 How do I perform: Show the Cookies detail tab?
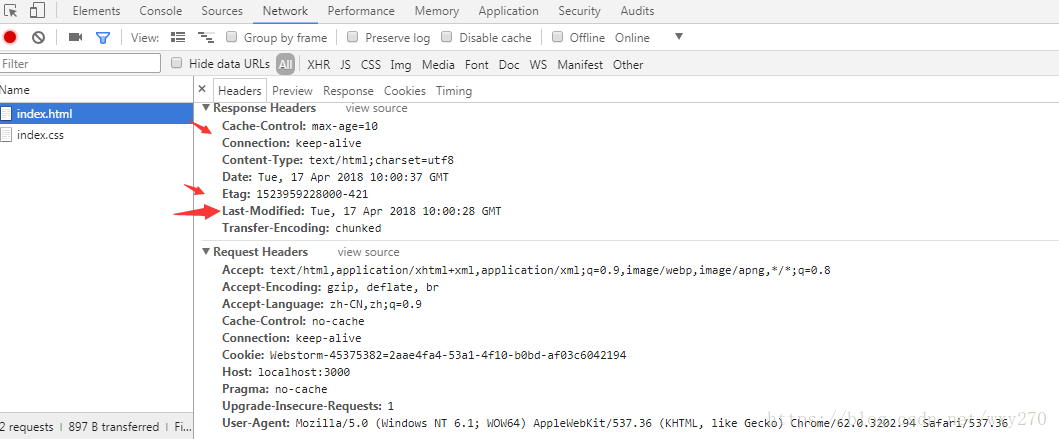[x=405, y=91]
